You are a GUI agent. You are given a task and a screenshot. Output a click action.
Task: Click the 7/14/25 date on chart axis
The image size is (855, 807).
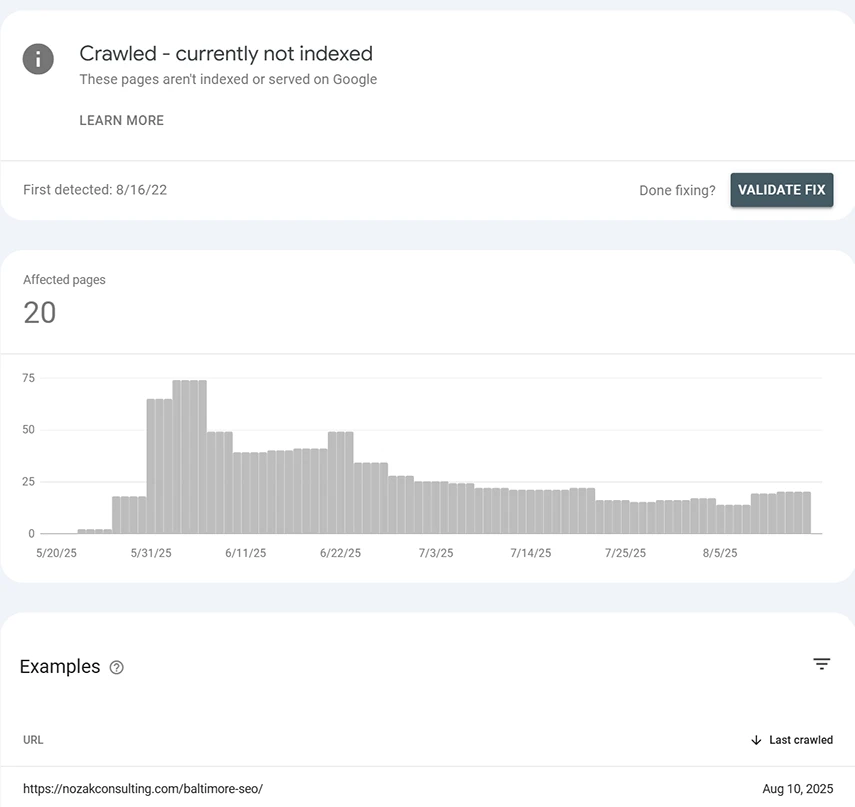pyautogui.click(x=530, y=553)
